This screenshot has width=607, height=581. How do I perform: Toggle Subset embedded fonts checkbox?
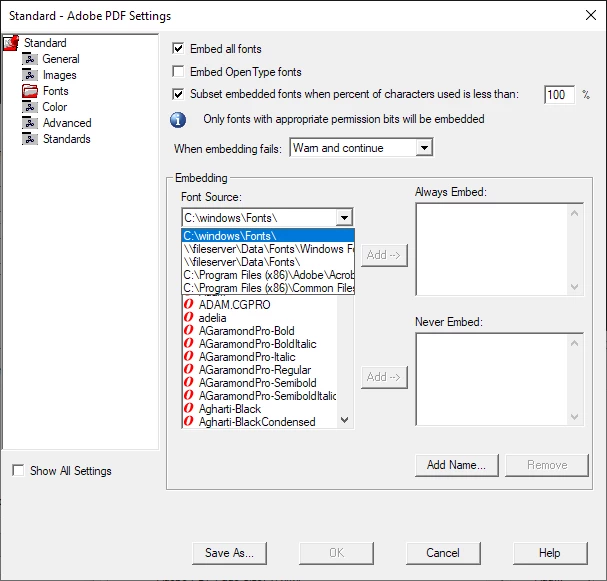[178, 94]
